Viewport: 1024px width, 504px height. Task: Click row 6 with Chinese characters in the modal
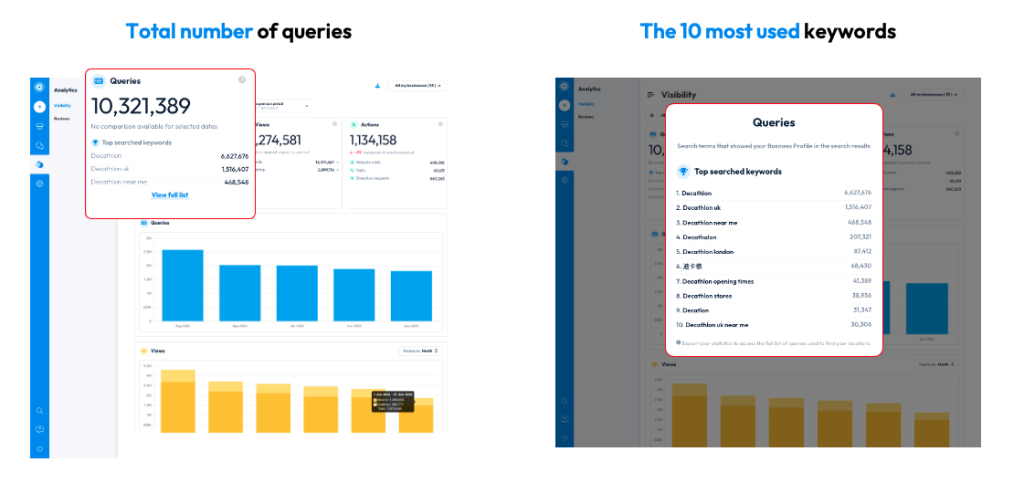[774, 266]
